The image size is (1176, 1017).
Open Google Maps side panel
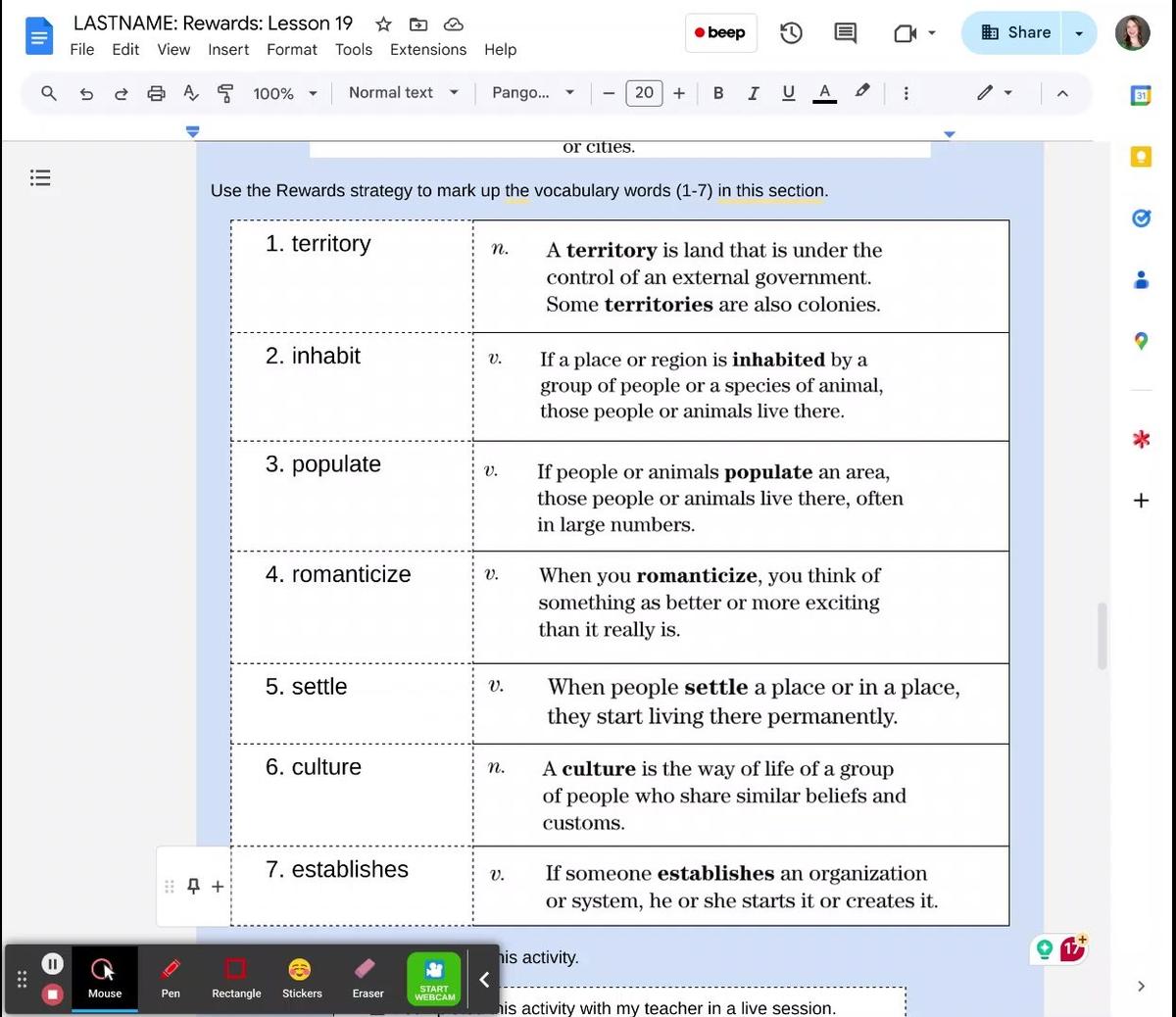coord(1141,341)
